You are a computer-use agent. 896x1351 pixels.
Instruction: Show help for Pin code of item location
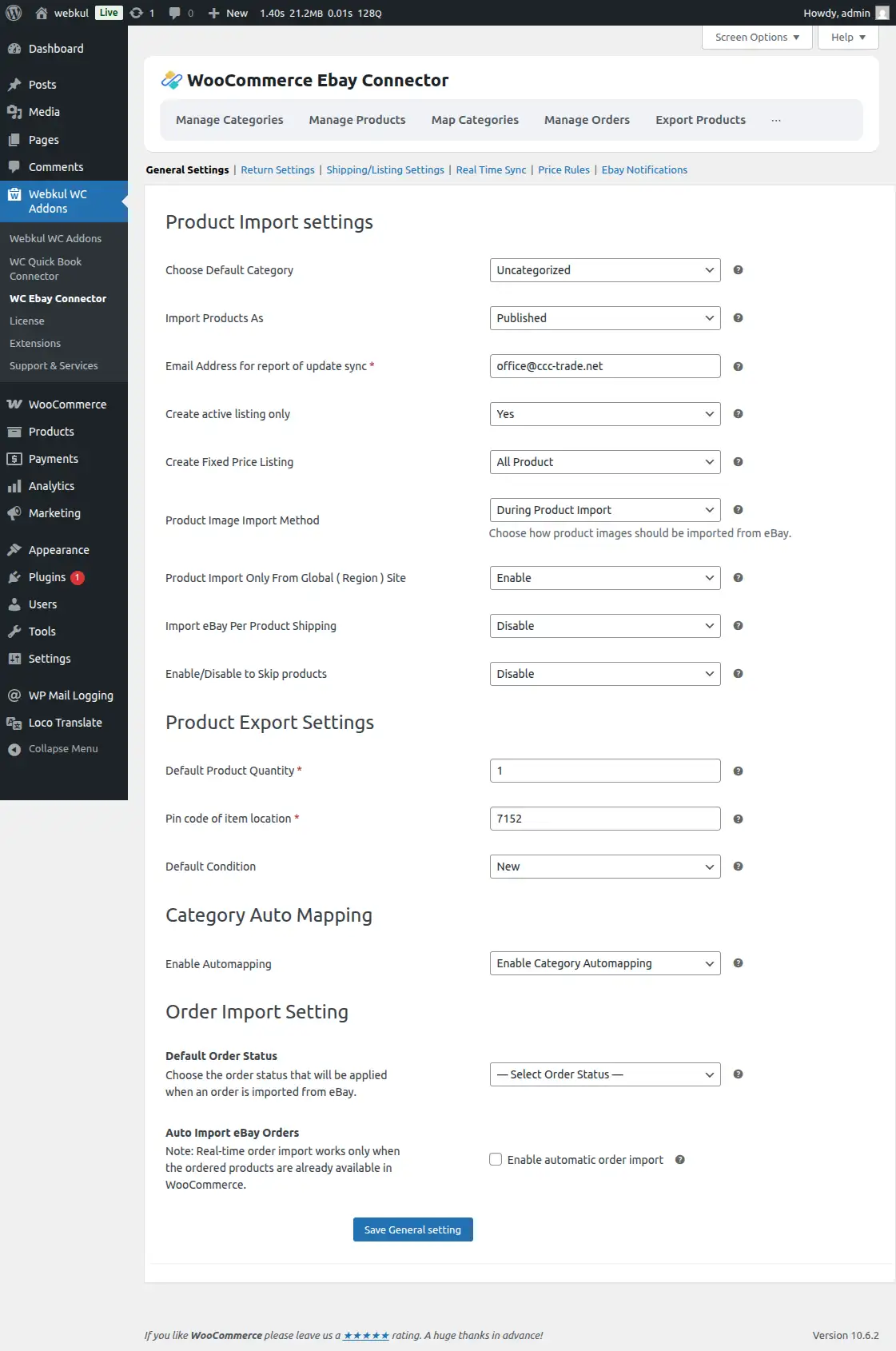point(738,819)
